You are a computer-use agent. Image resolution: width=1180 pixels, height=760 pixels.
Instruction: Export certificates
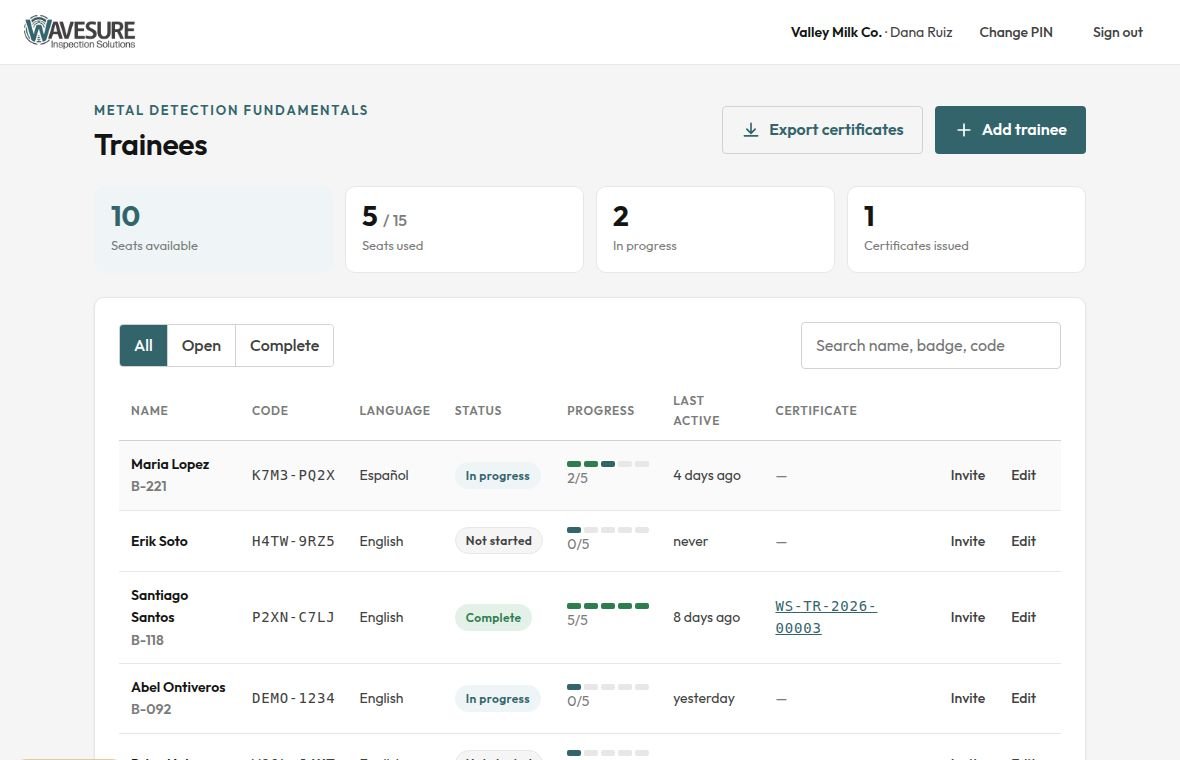click(822, 130)
